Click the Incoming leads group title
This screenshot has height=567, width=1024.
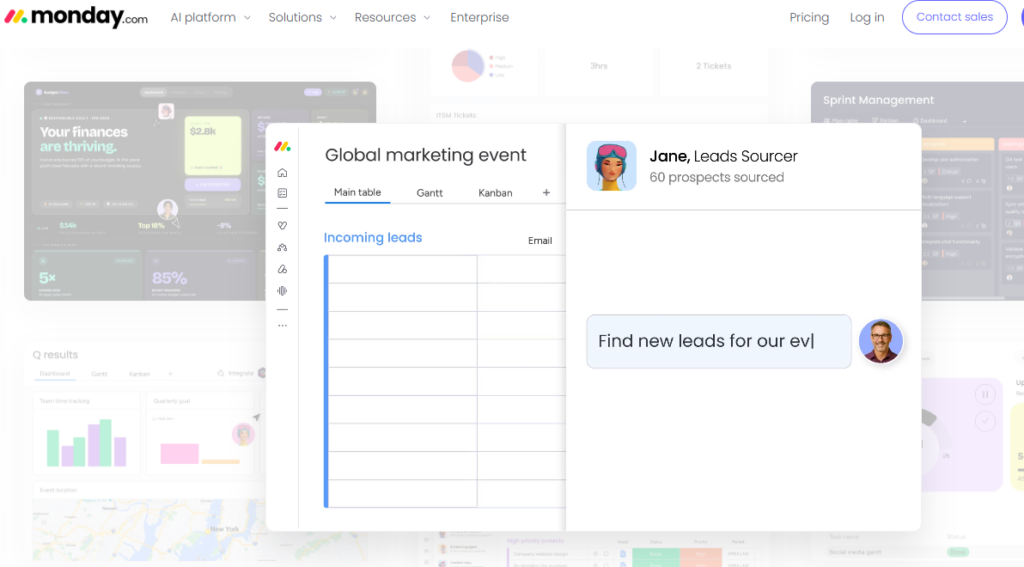point(373,238)
